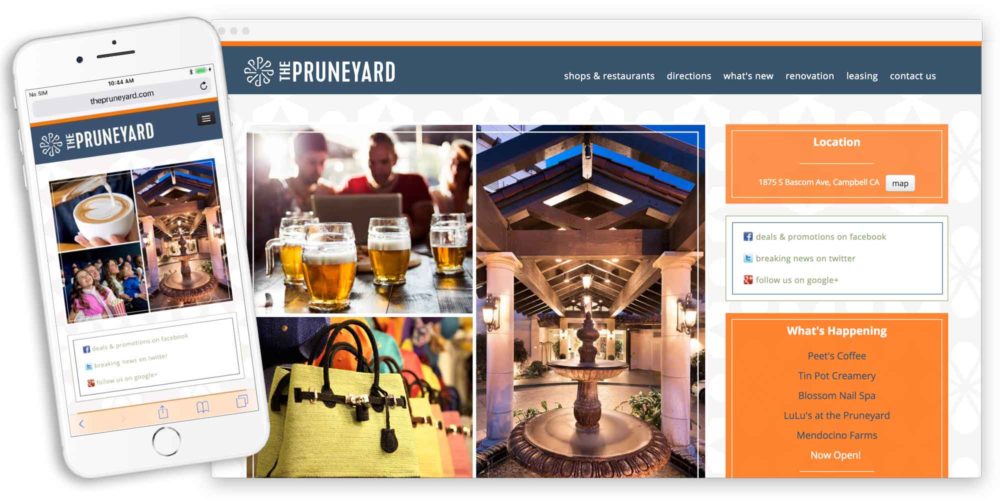Open the directions nav item

pos(689,76)
